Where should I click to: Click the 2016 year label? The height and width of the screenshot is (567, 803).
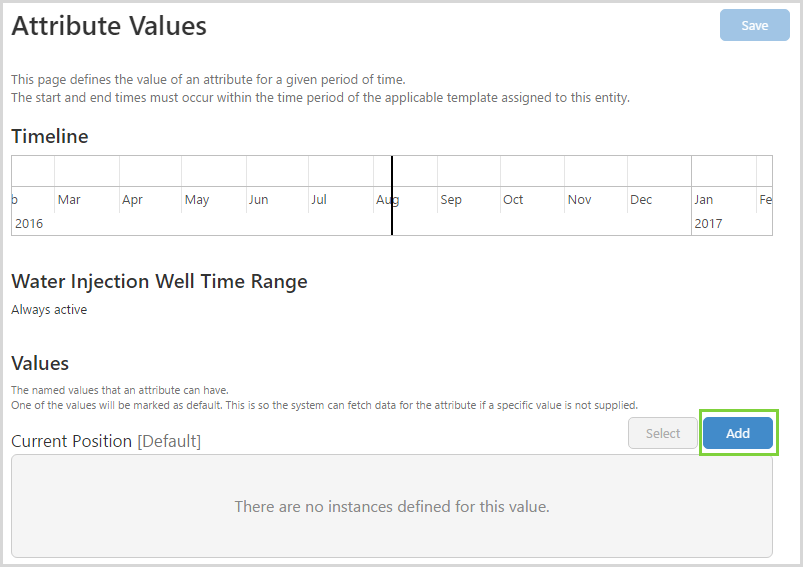click(x=29, y=224)
